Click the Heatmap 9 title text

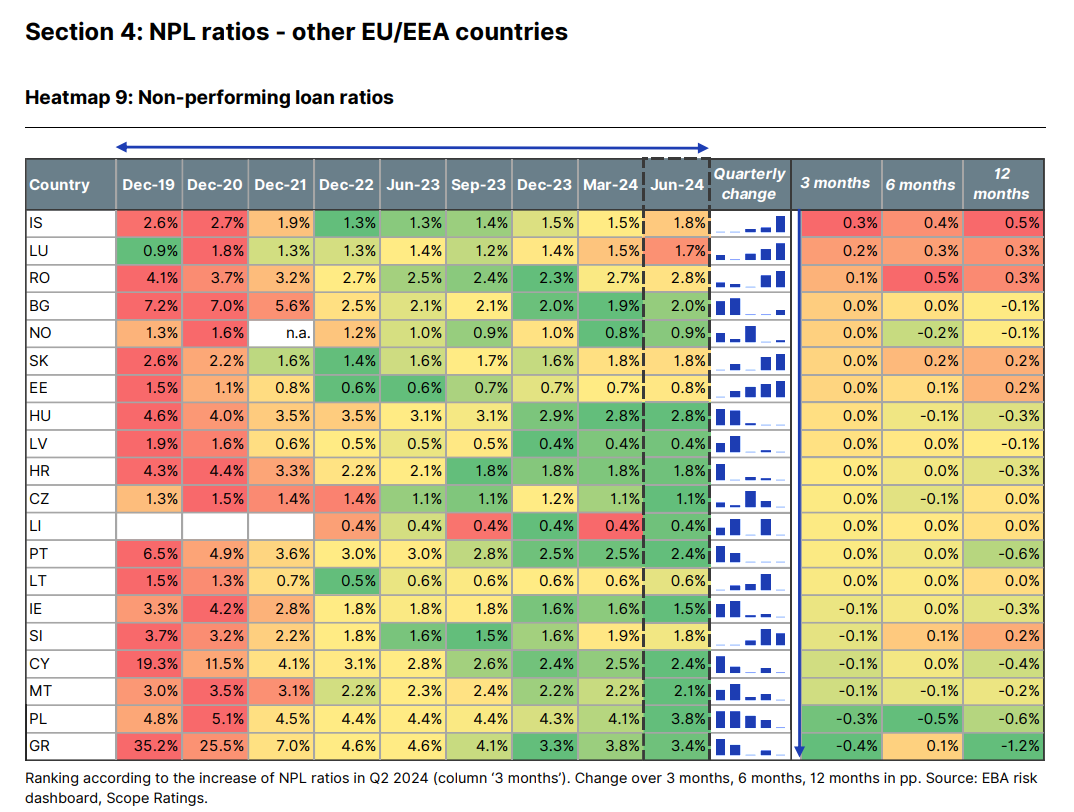coord(209,98)
